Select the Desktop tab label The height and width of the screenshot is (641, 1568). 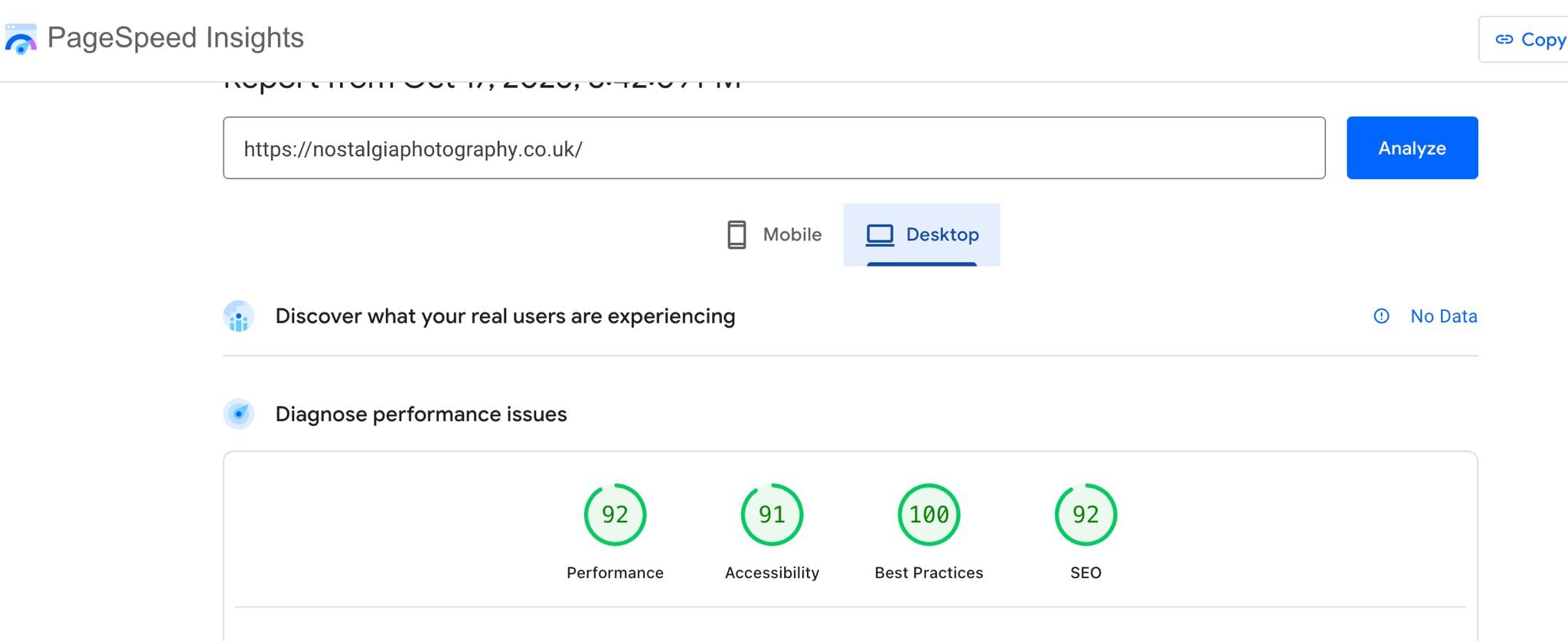[942, 234]
